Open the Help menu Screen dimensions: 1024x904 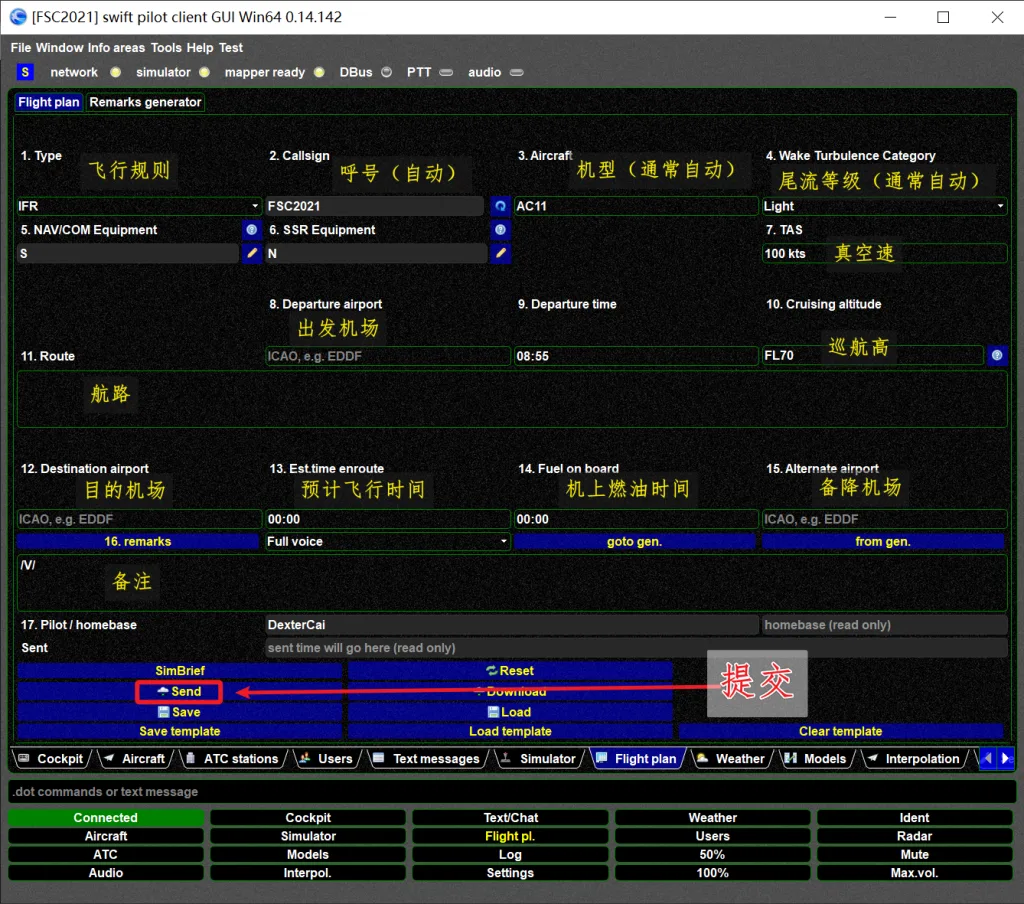pyautogui.click(x=200, y=48)
